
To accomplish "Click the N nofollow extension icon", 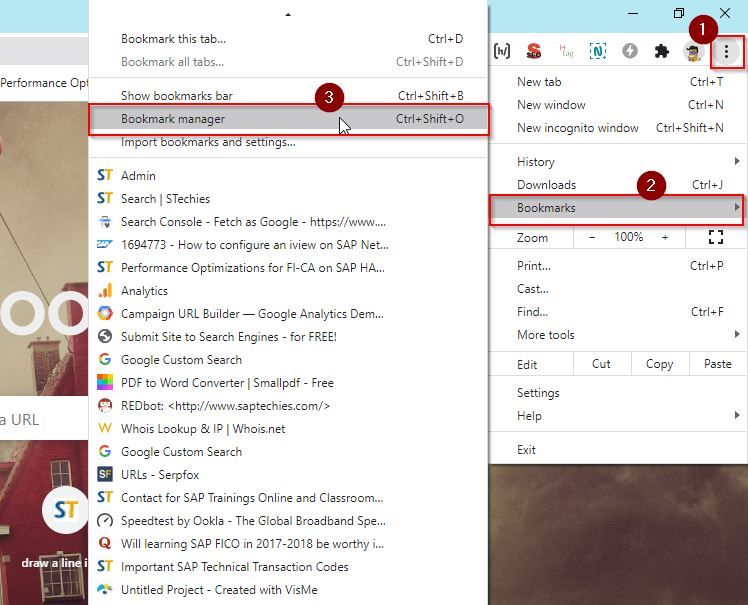I will pos(597,51).
